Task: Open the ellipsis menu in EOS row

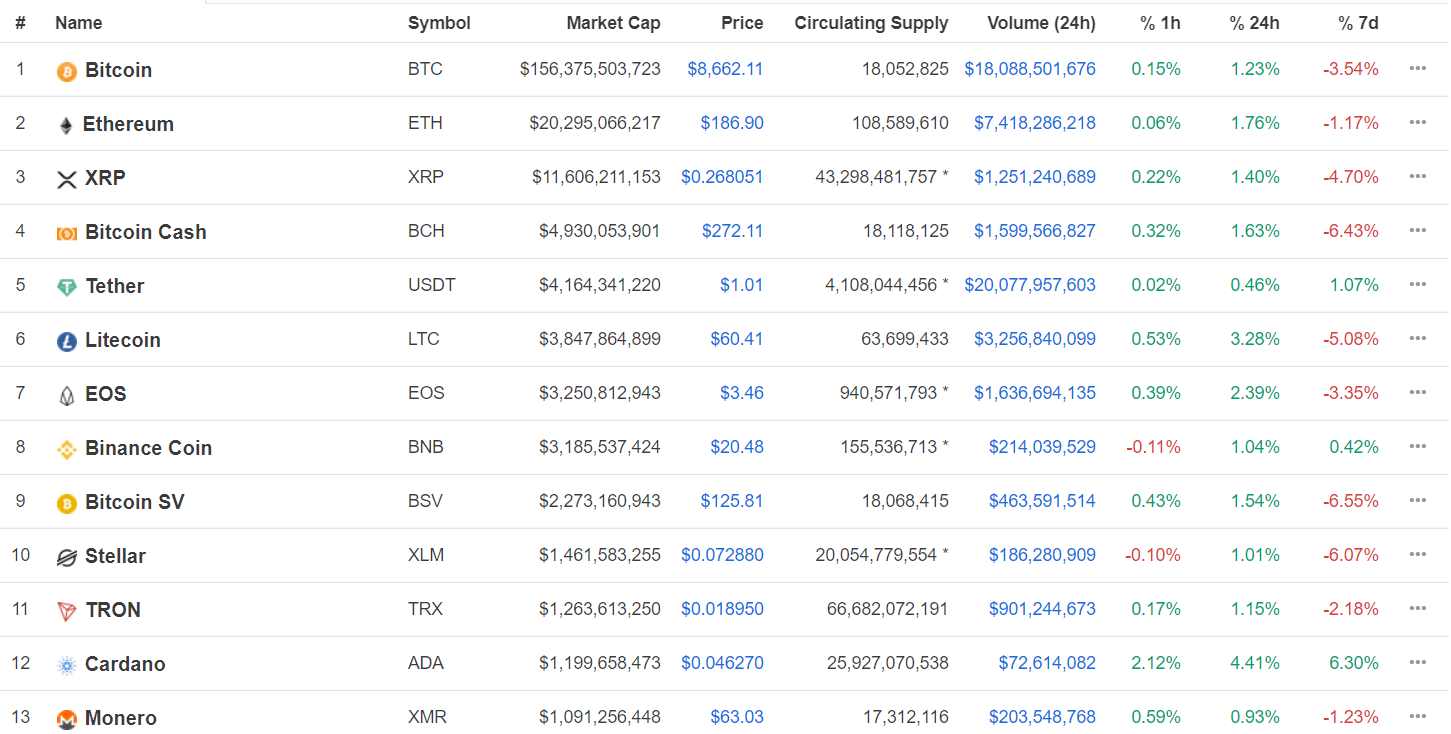Action: 1417,393
